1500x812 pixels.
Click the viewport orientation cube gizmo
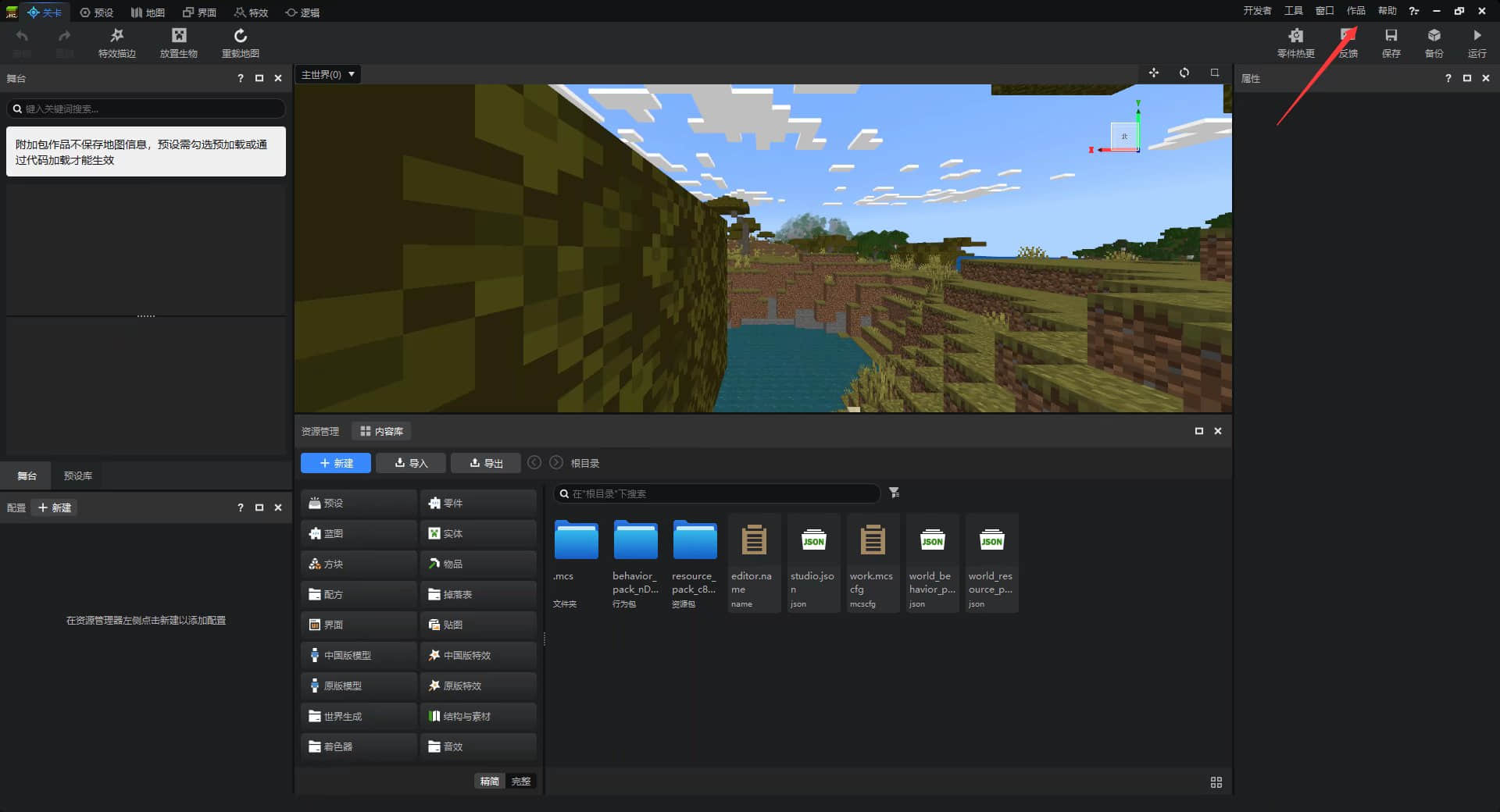coord(1125,137)
